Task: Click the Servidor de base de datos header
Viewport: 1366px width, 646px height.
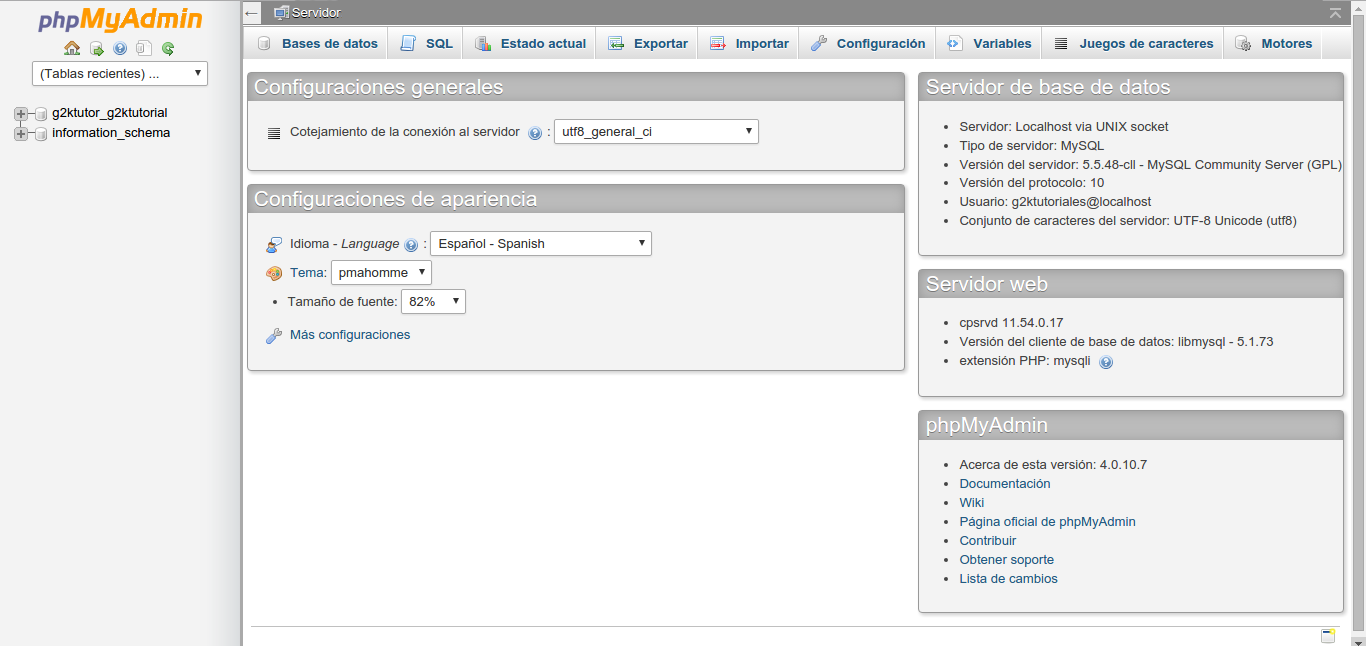Action: pyautogui.click(x=1131, y=87)
